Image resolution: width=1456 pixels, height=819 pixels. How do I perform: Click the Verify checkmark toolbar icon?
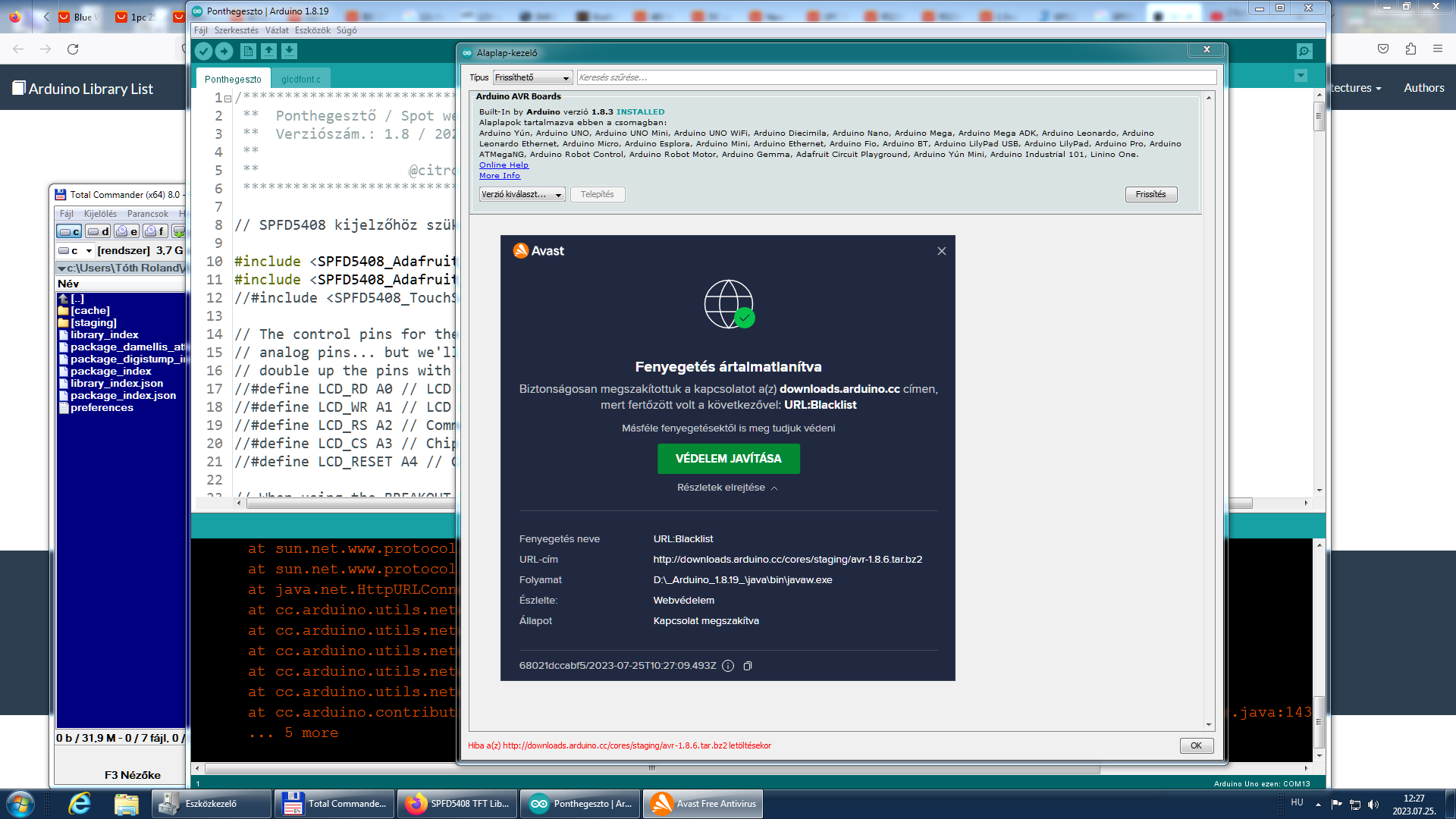[x=203, y=51]
